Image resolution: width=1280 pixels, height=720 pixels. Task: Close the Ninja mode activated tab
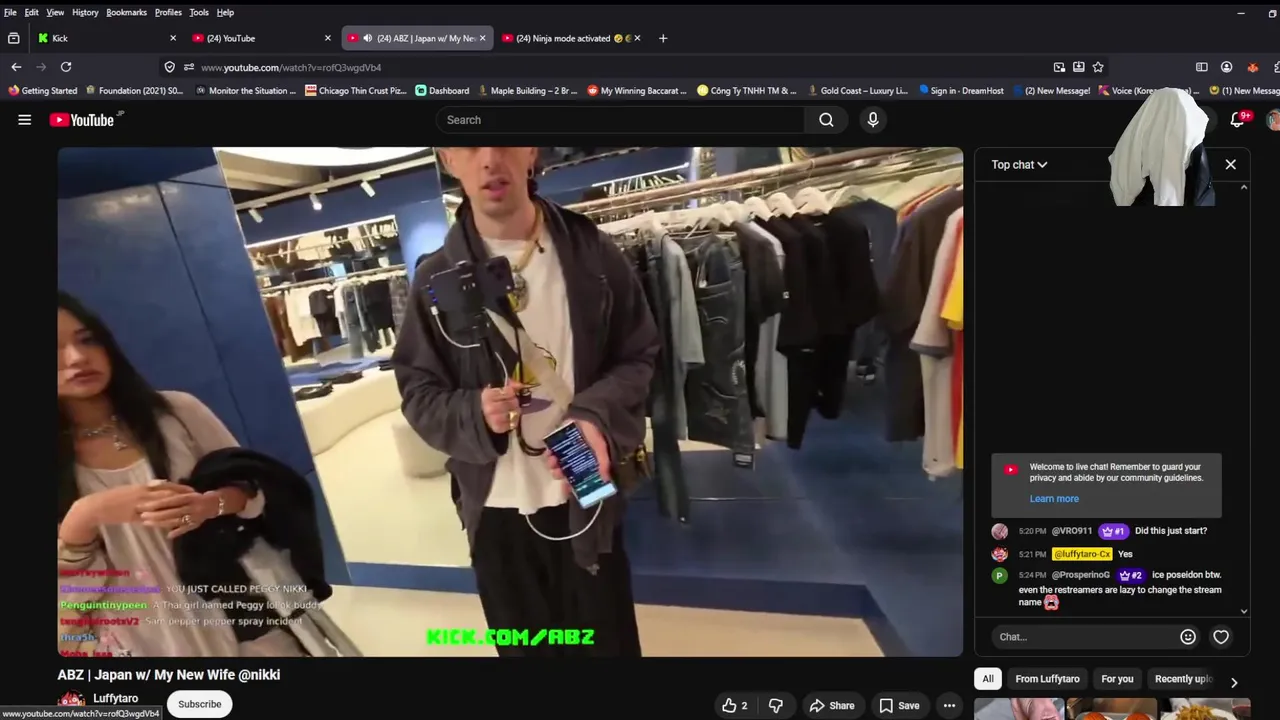pos(637,38)
